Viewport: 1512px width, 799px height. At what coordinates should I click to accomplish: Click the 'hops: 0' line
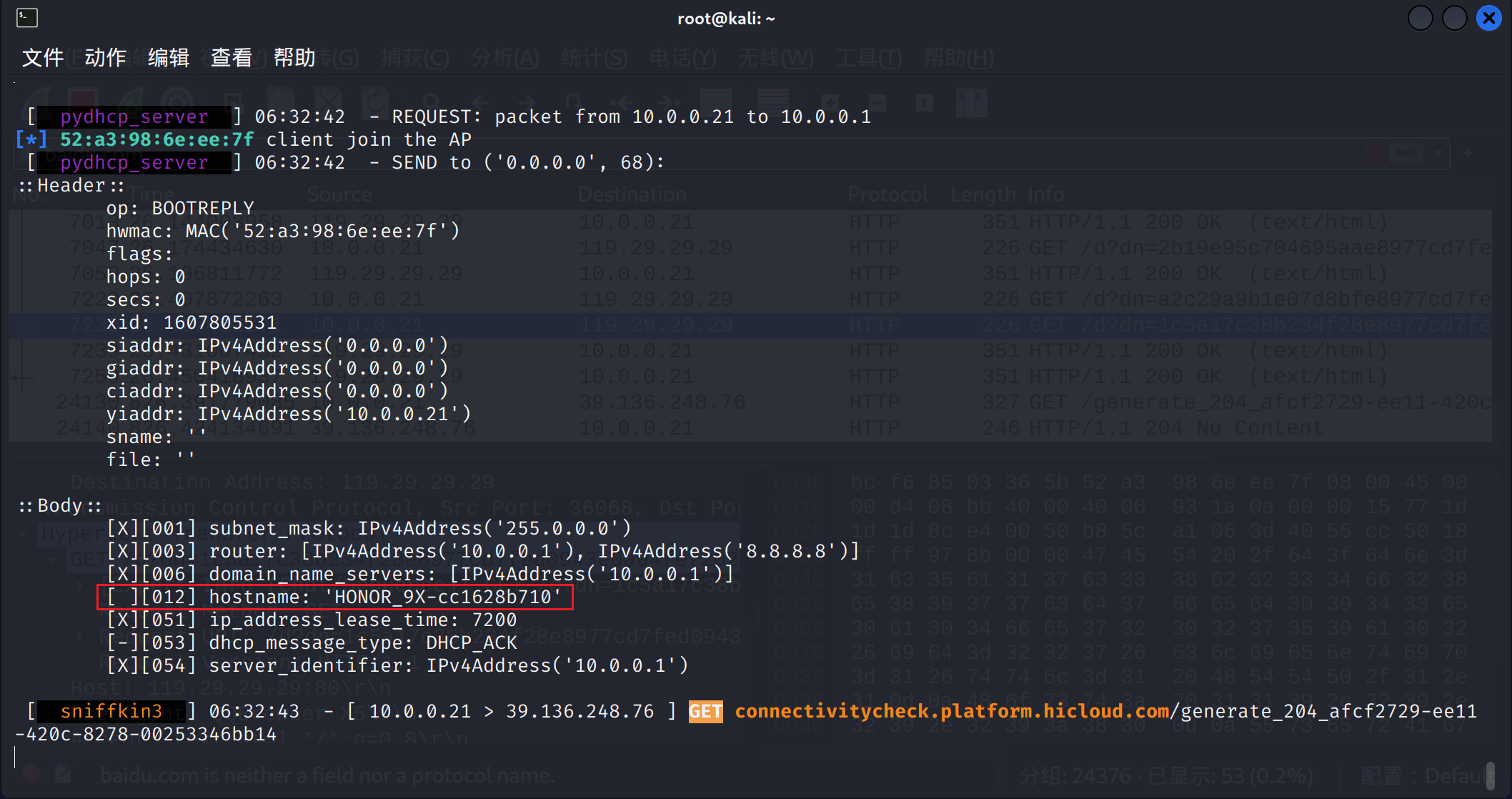click(146, 277)
